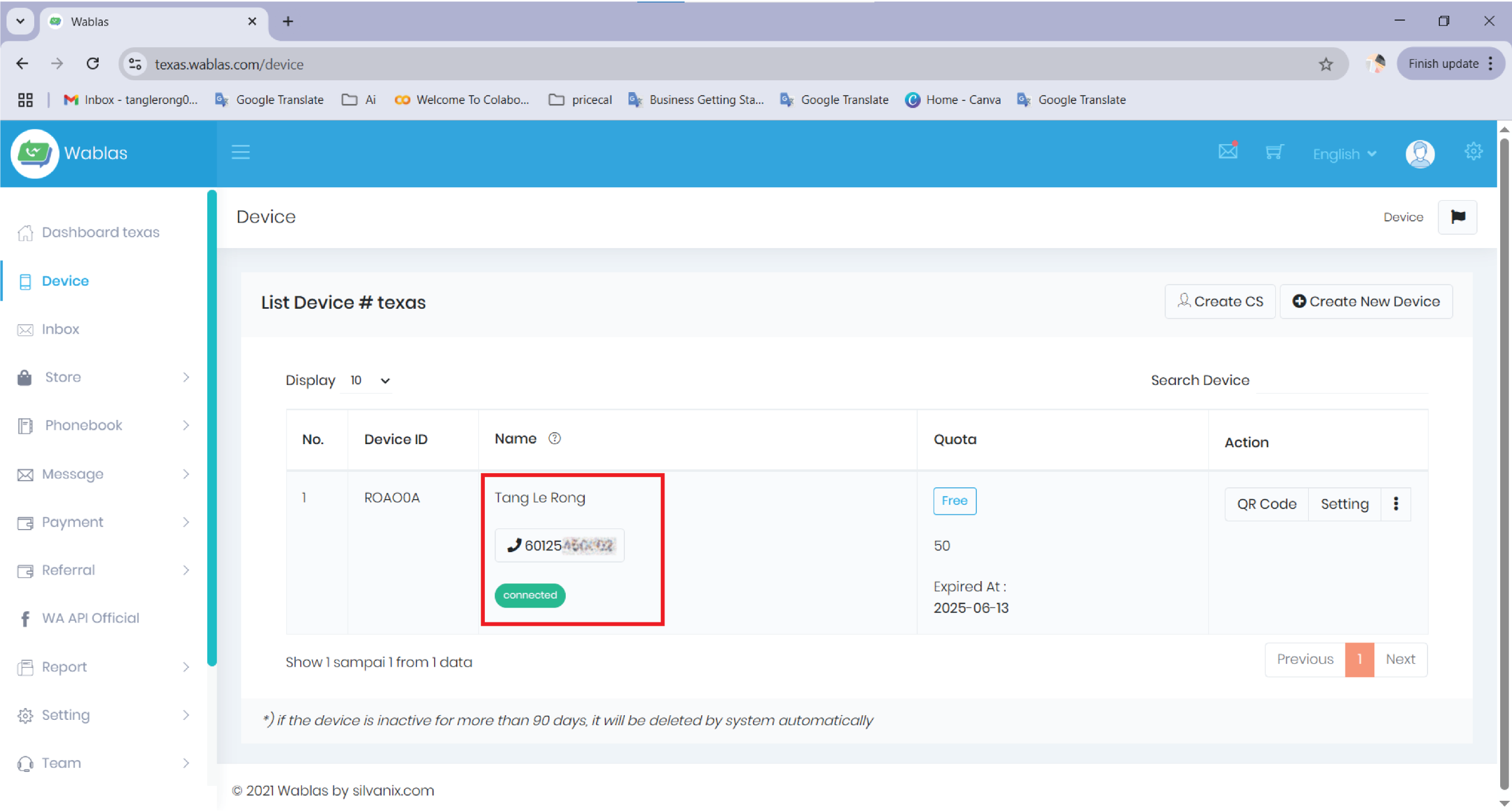Expand the Phonebook menu
The width and height of the screenshot is (1512, 812).
pyautogui.click(x=104, y=425)
